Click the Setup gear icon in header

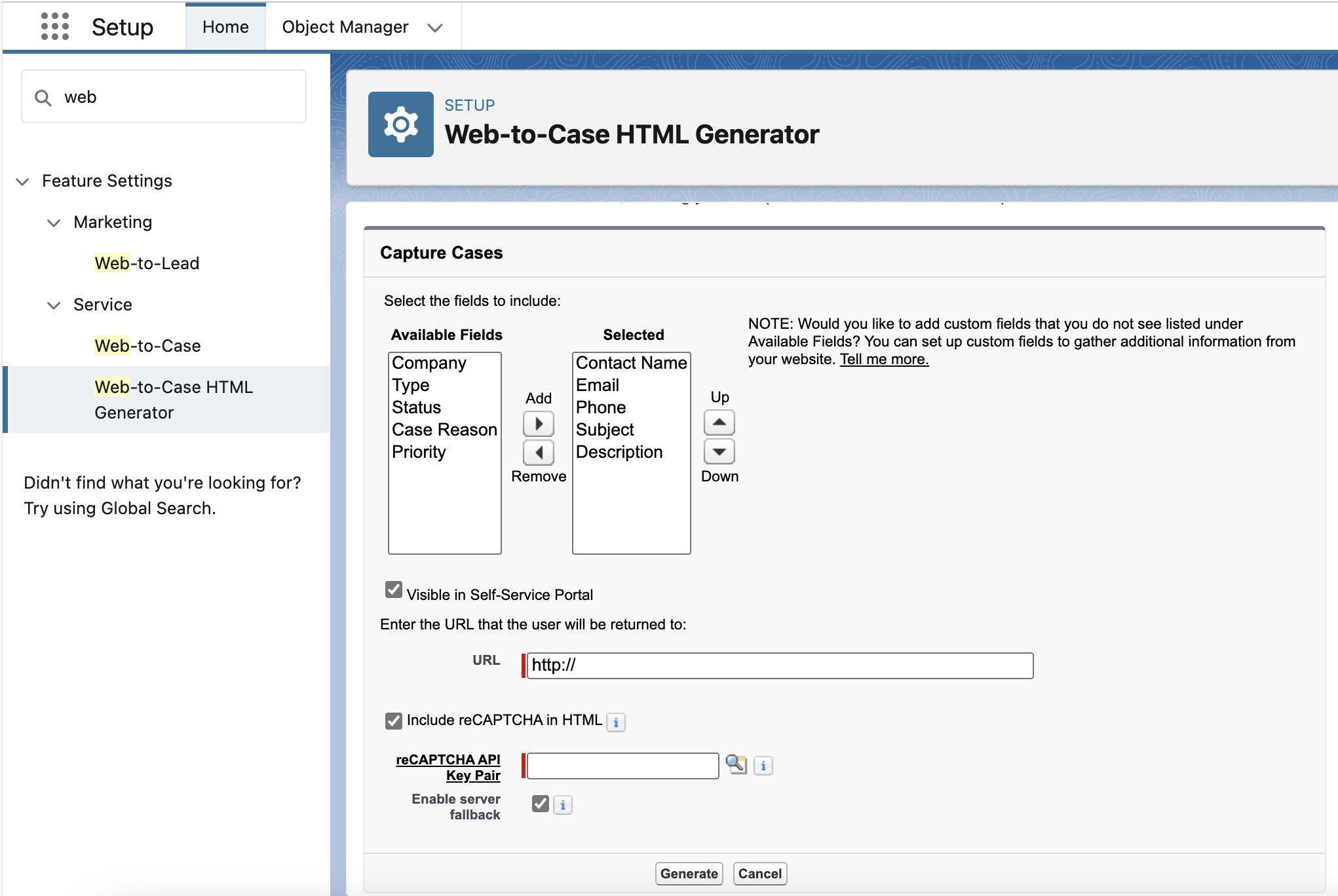[400, 124]
